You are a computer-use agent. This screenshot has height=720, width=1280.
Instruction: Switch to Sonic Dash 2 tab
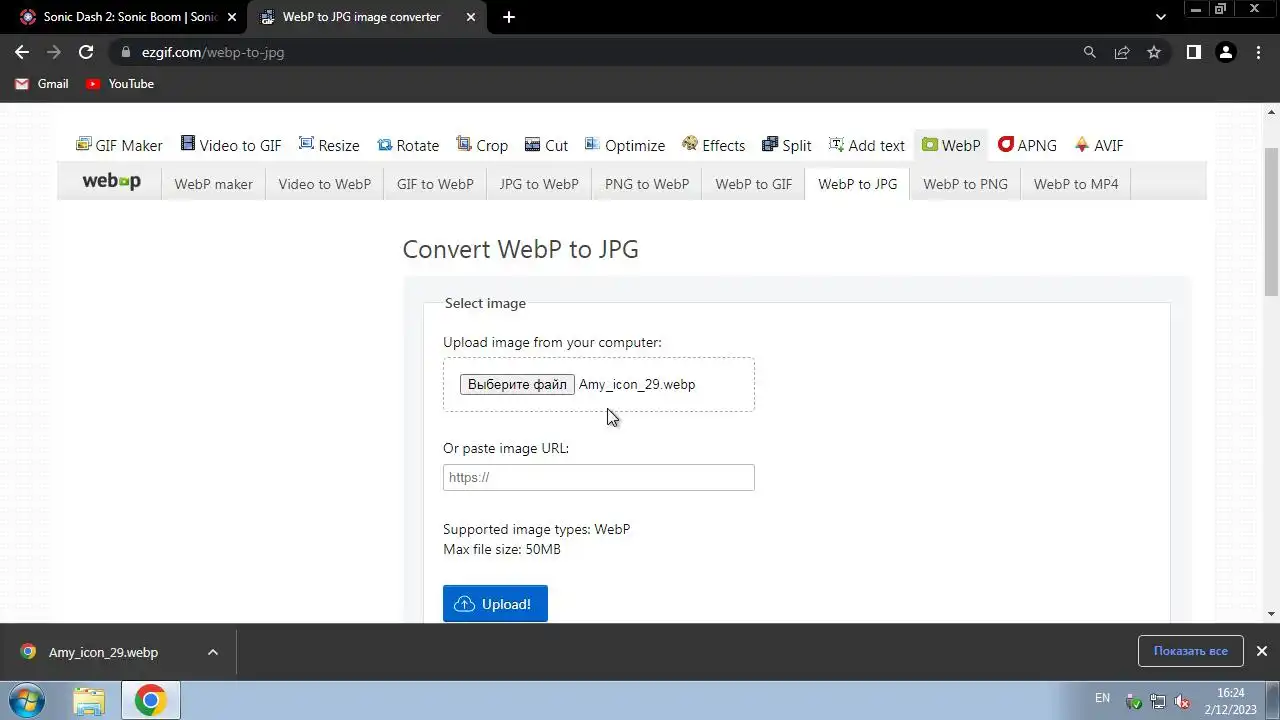[119, 17]
